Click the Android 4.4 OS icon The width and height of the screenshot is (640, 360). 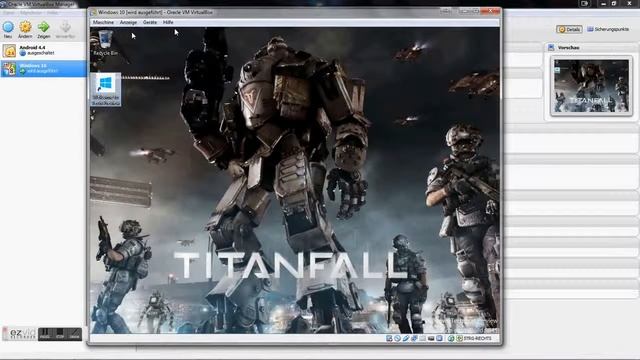tap(9, 51)
